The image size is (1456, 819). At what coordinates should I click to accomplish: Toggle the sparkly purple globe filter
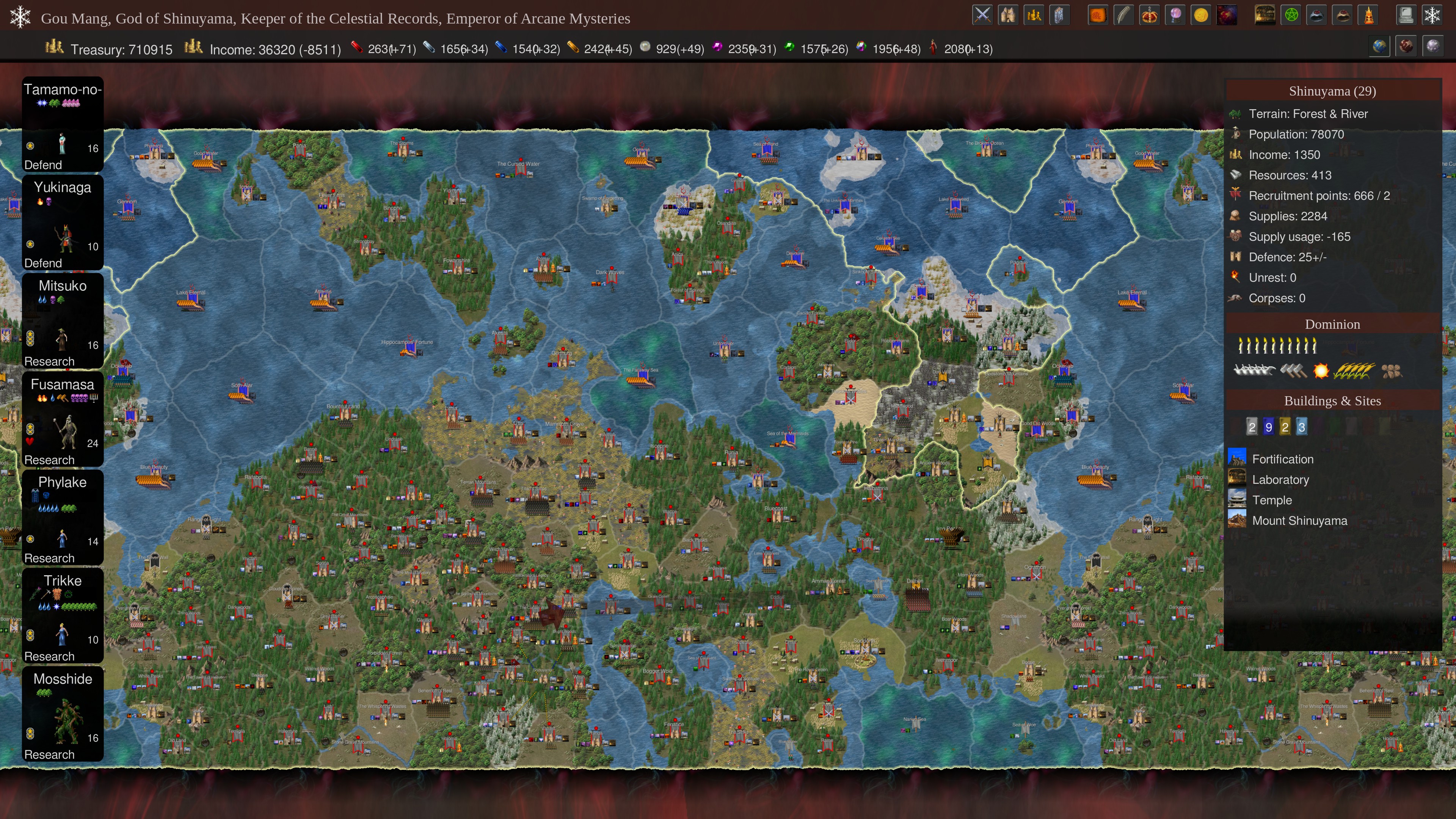(x=1433, y=46)
